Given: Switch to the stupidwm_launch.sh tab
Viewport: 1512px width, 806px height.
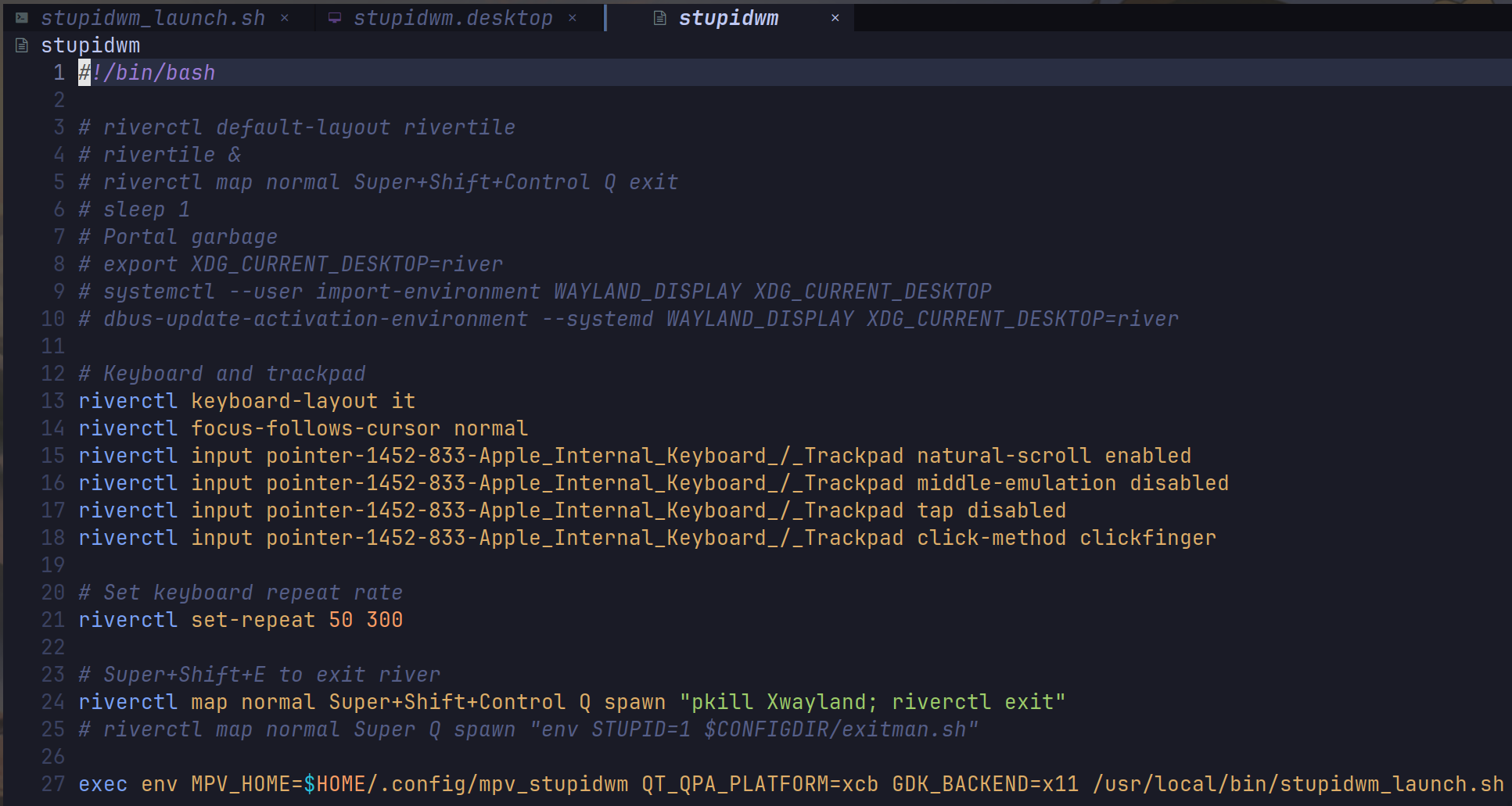Looking at the screenshot, I should coord(153,18).
